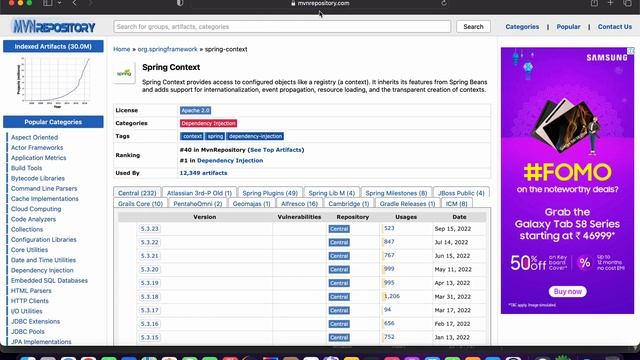The image size is (640, 360).
Task: Open the JDBC Pools category
Action: [27, 332]
